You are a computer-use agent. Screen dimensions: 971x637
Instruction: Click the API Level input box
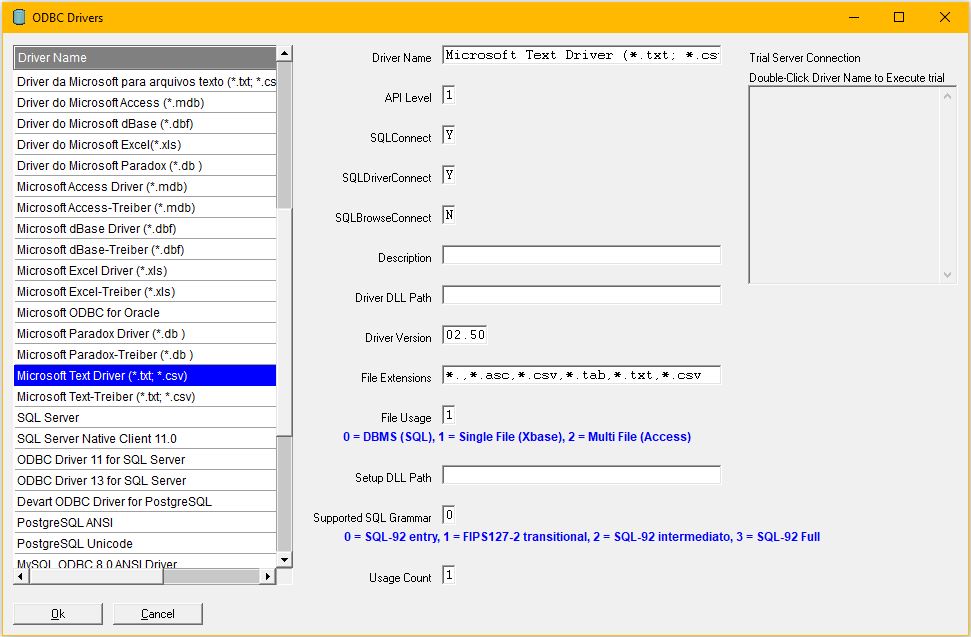point(449,95)
